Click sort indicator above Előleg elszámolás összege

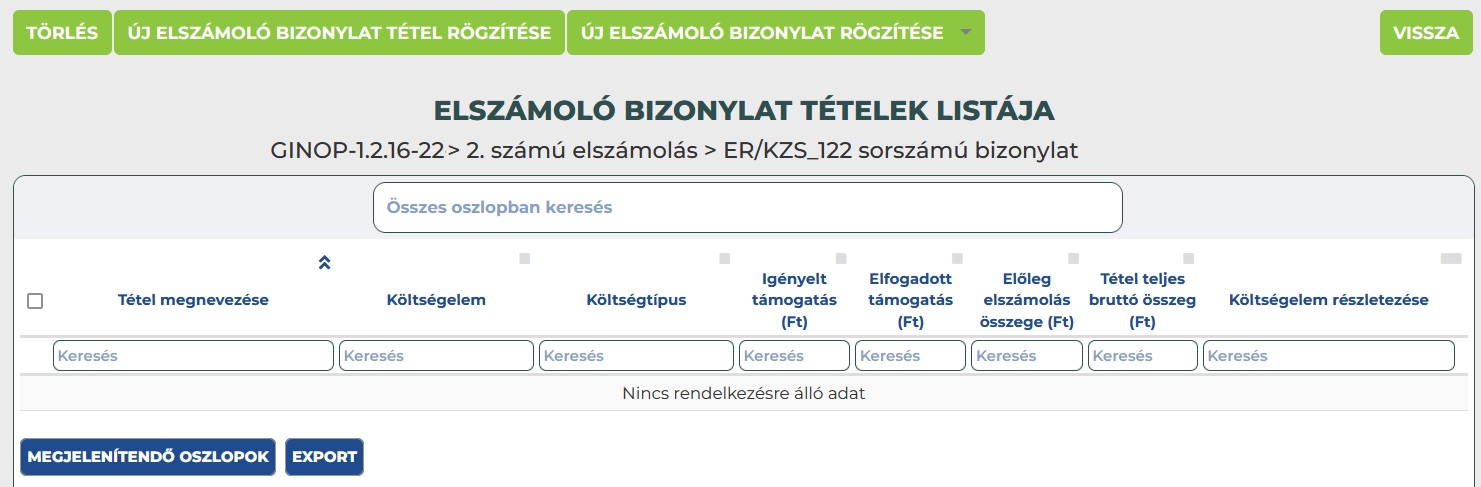(x=1074, y=259)
